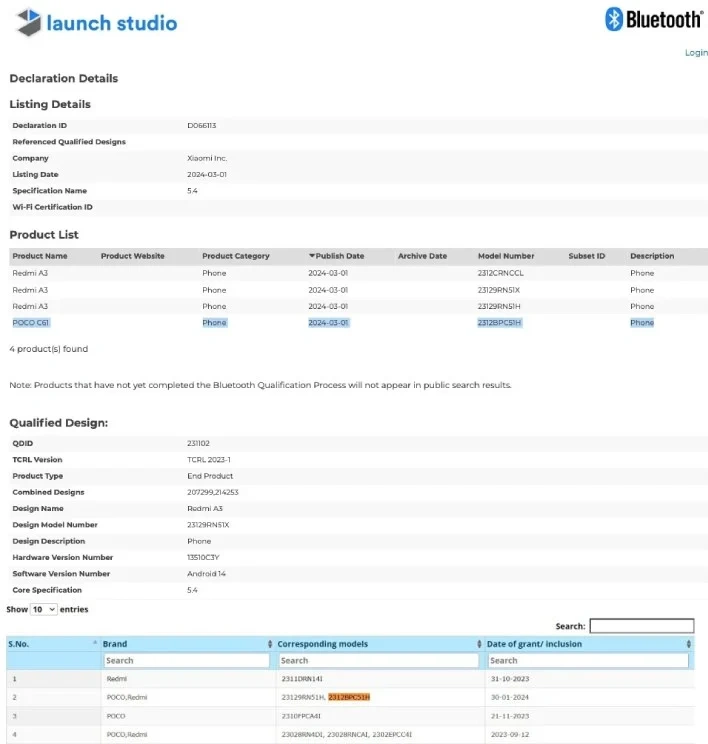Click the Product Category column header
Viewport: 708px width, 744px height.
236,256
